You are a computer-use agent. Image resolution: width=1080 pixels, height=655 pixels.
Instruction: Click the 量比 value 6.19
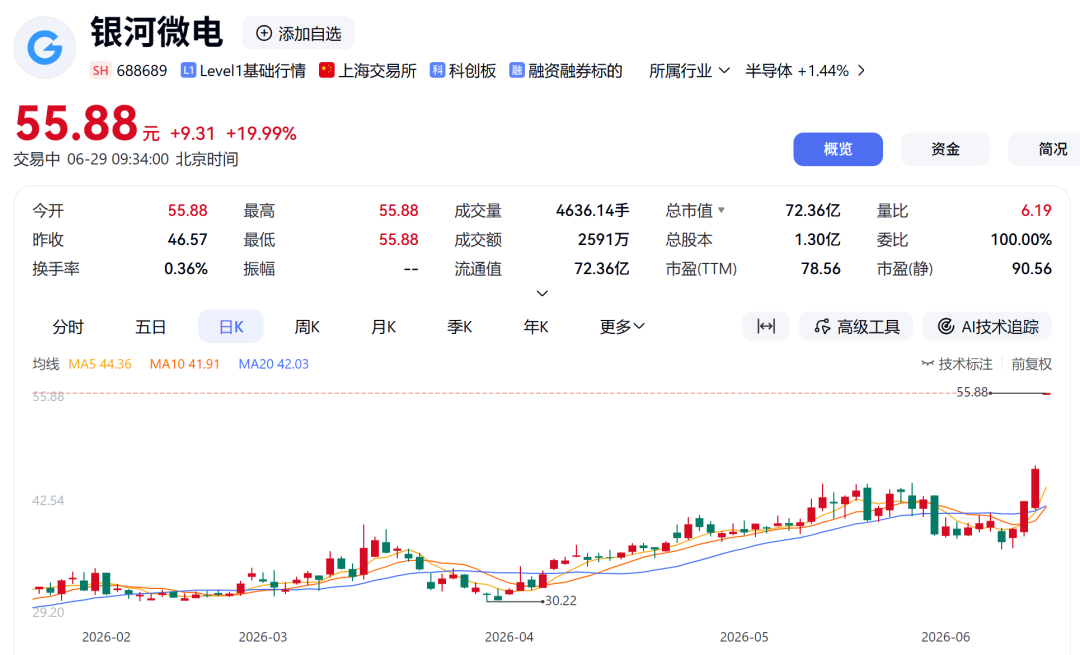1037,210
